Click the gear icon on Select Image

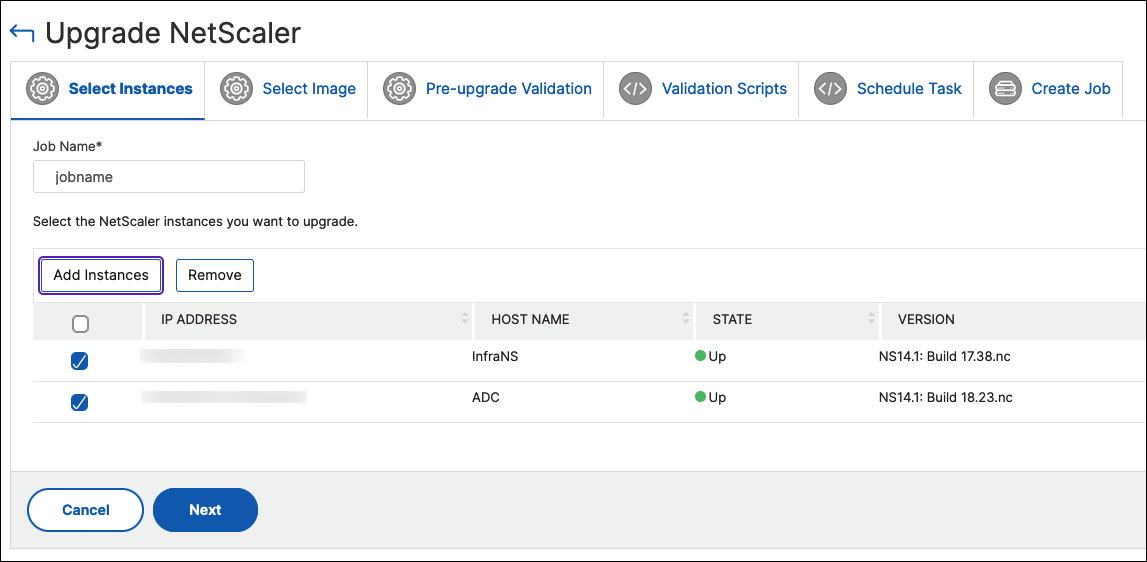[x=236, y=89]
